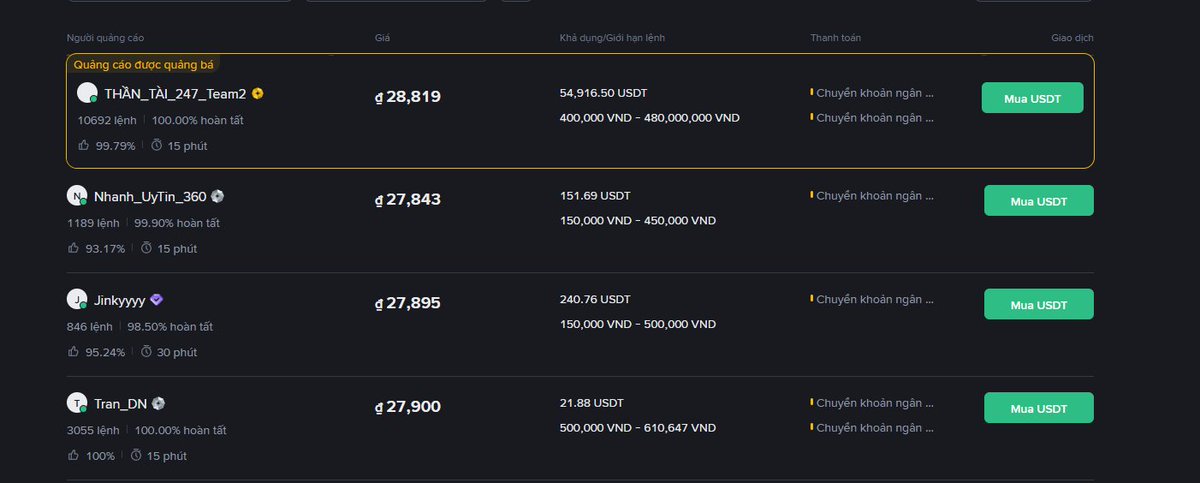Open the avatar of THẦN_TÀI_247_Team2

(87, 93)
